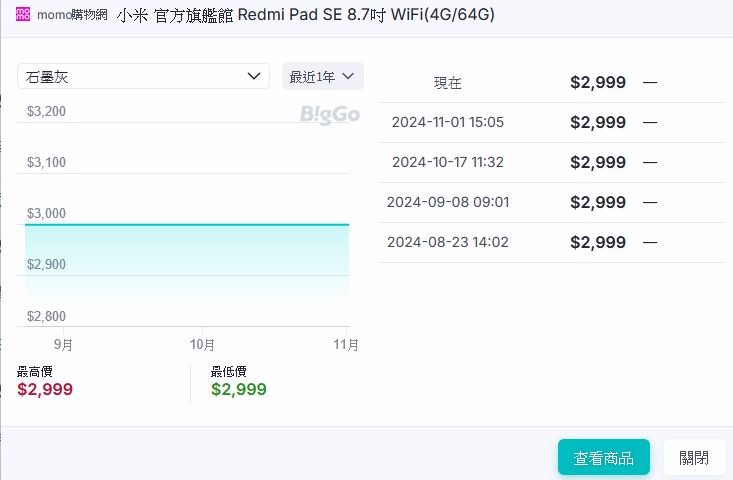Click the 最高價 $2,999 value
733x480 pixels.
(45, 389)
